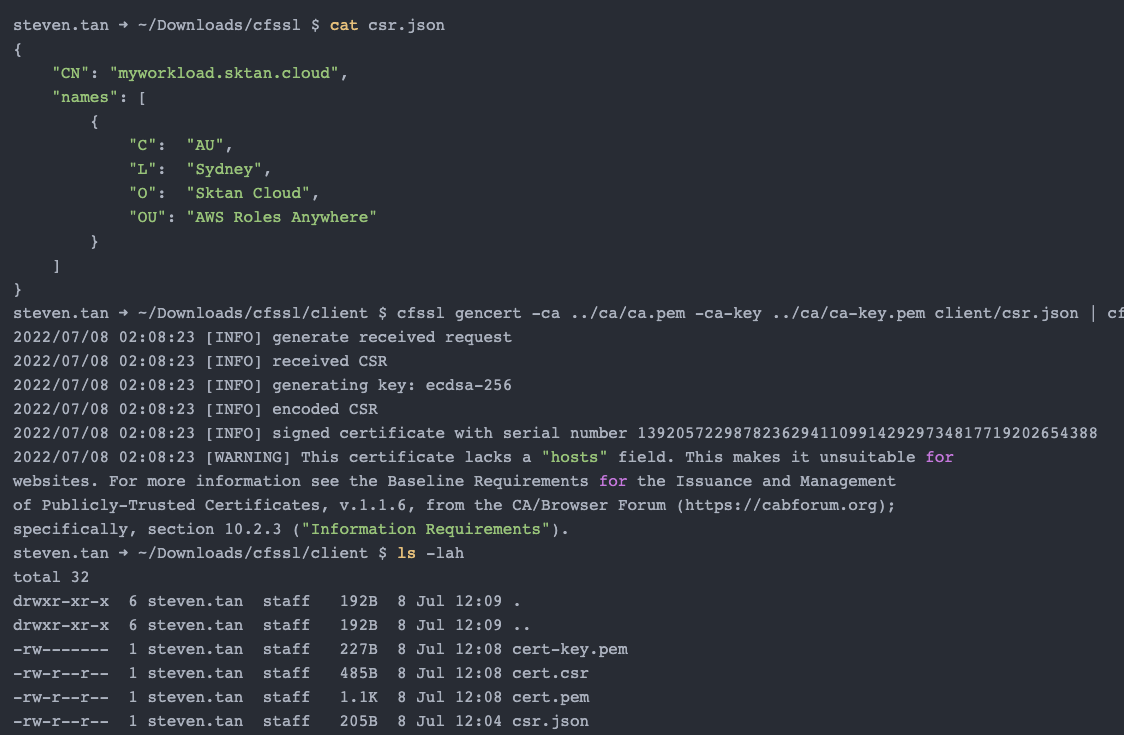Click the "total 32" line

tap(51, 577)
